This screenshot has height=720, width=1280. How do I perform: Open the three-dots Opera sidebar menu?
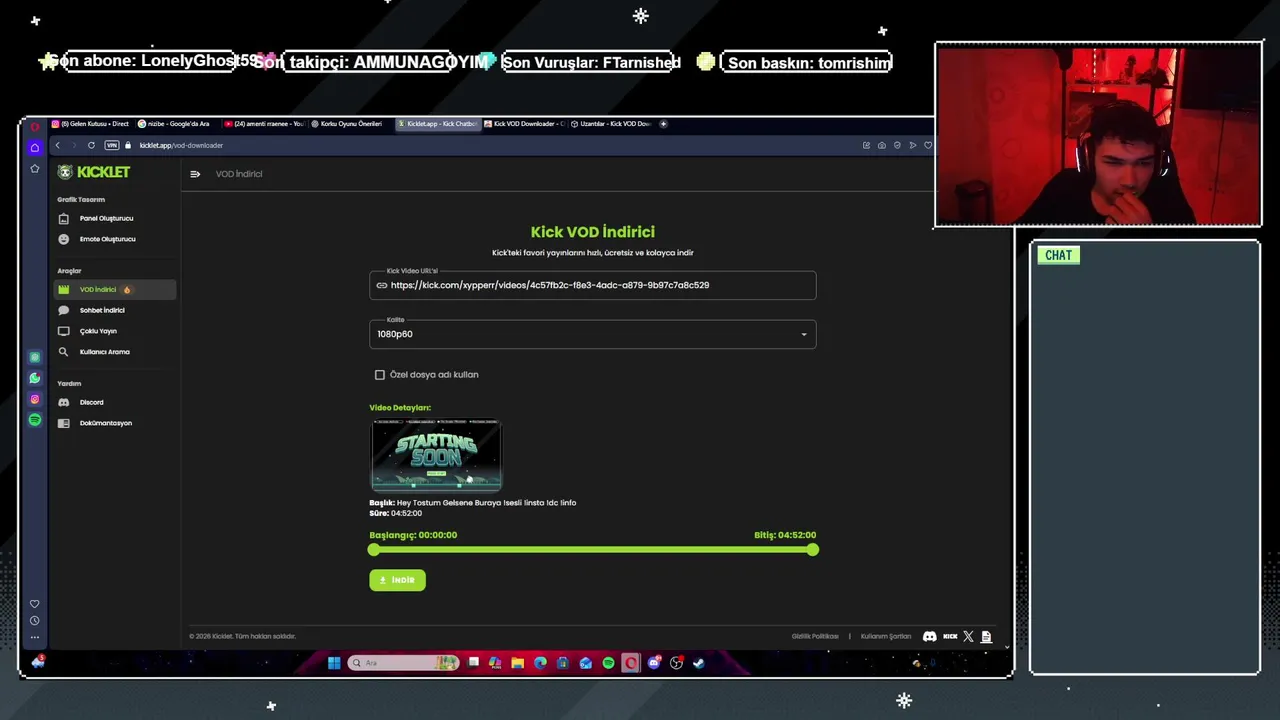click(34, 637)
